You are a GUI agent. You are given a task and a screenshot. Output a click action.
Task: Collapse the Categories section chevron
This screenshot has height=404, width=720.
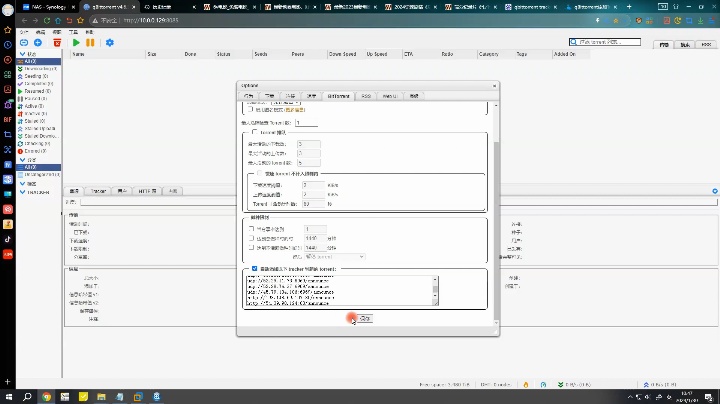coord(22,160)
